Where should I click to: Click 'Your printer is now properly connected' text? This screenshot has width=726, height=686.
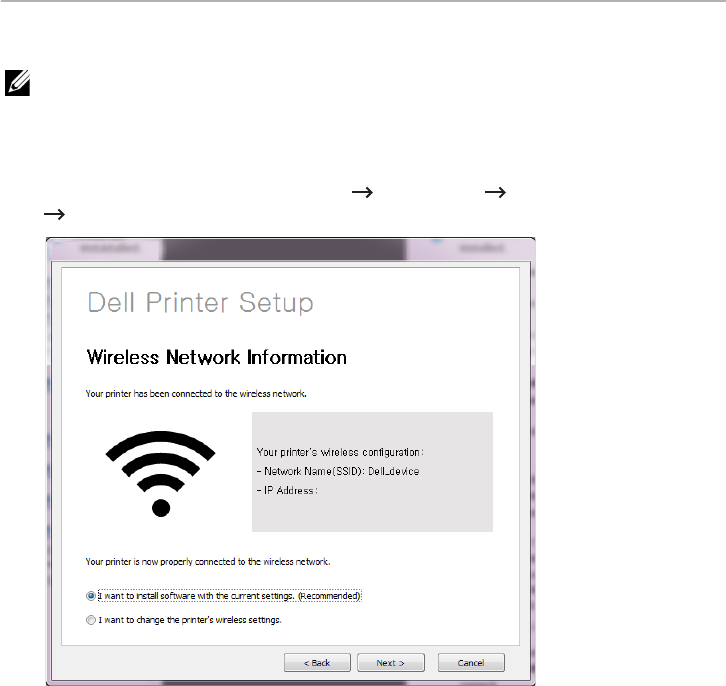208,561
